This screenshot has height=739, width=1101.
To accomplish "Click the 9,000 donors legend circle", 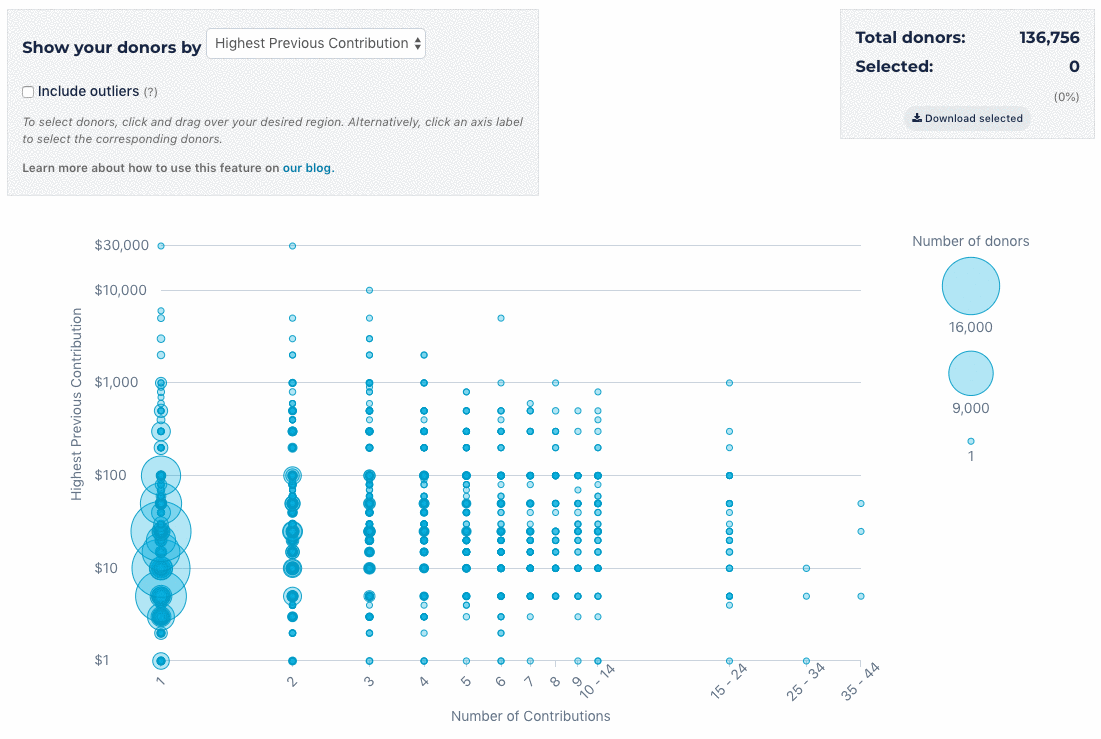I will coord(970,373).
